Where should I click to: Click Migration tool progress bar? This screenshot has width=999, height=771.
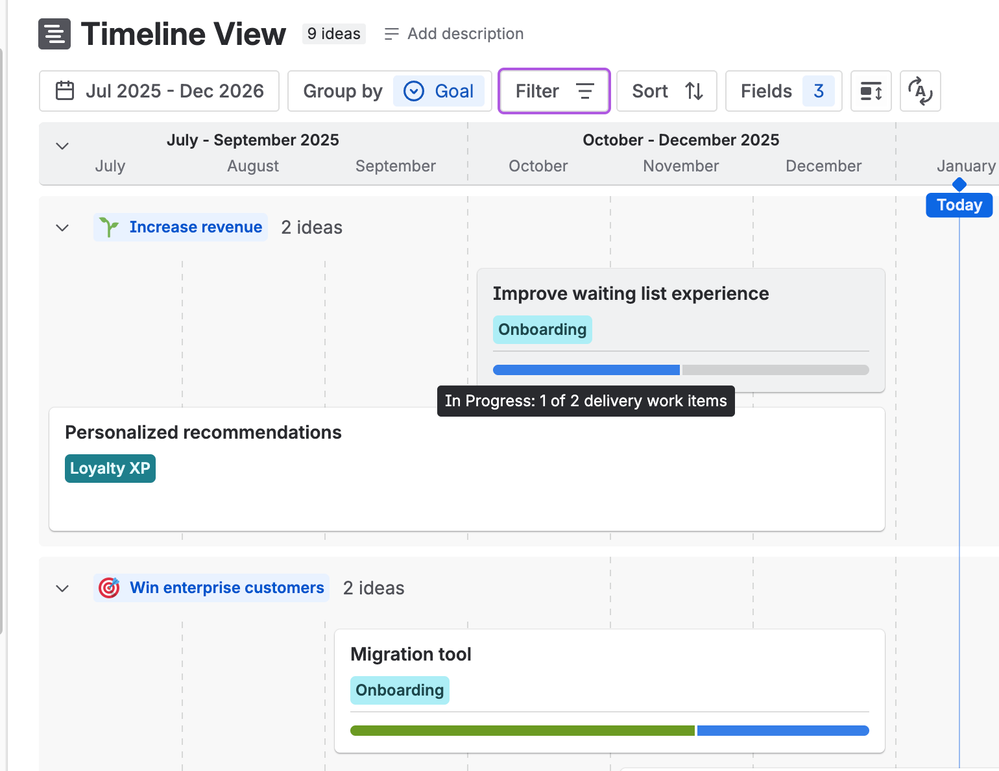point(609,730)
